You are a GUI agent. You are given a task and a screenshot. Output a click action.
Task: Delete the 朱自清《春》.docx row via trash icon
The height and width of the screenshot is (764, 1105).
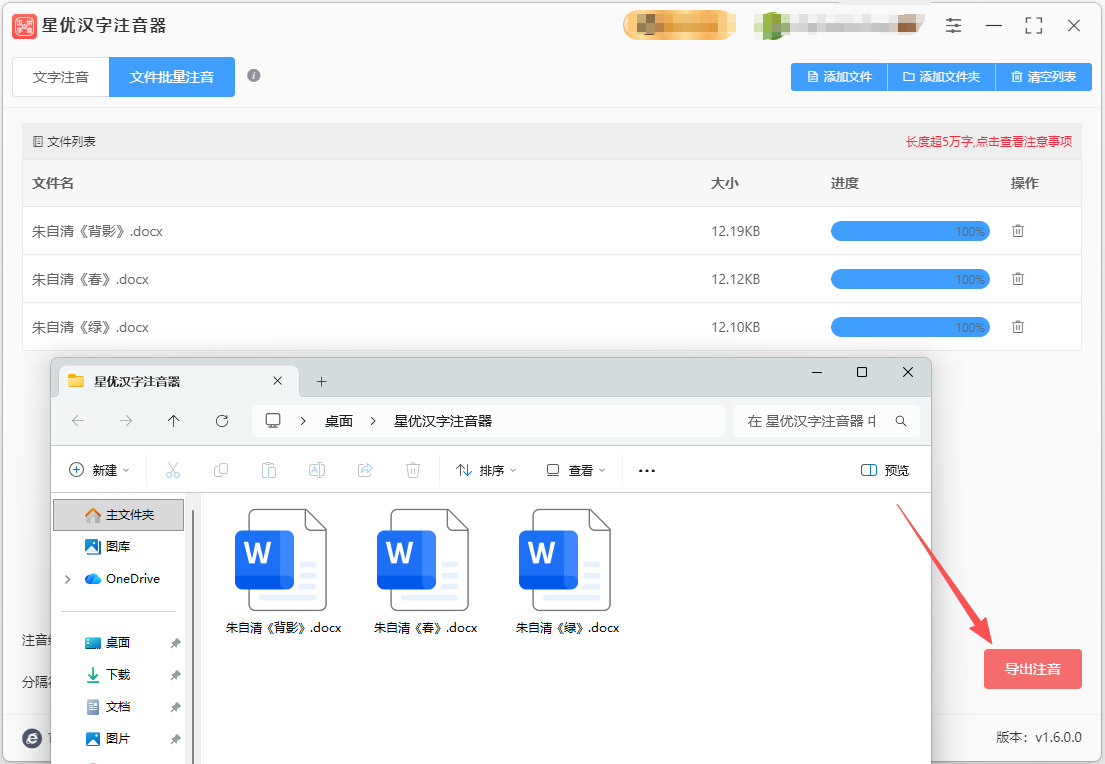pos(1018,278)
